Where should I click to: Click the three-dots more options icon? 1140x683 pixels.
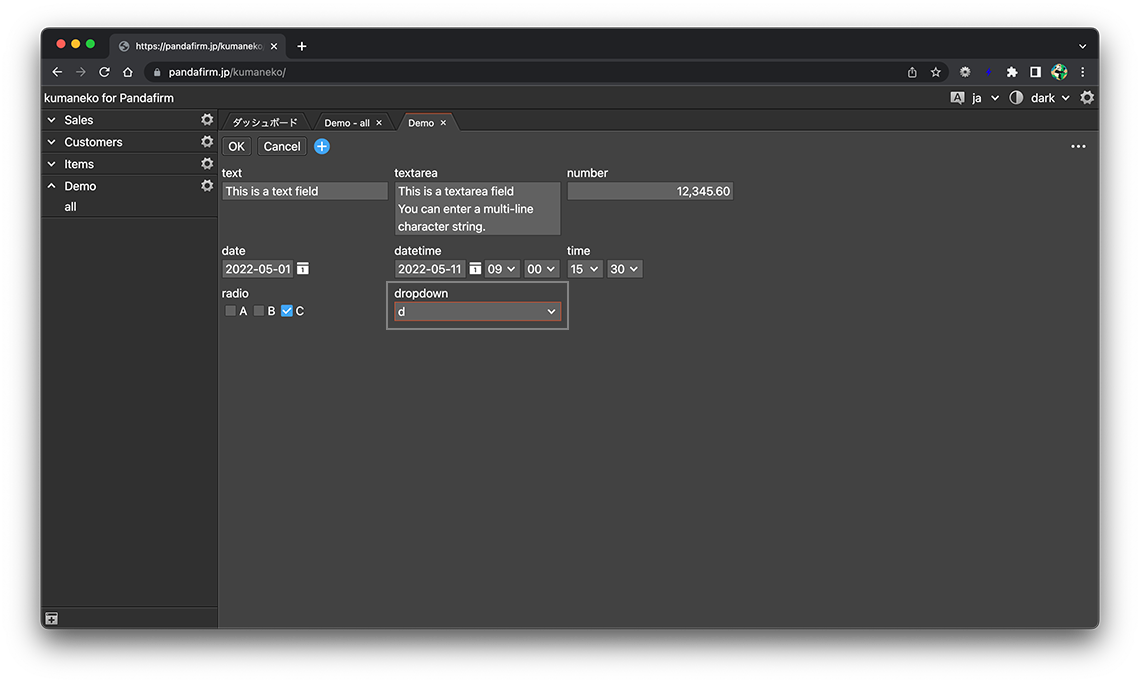[1078, 146]
